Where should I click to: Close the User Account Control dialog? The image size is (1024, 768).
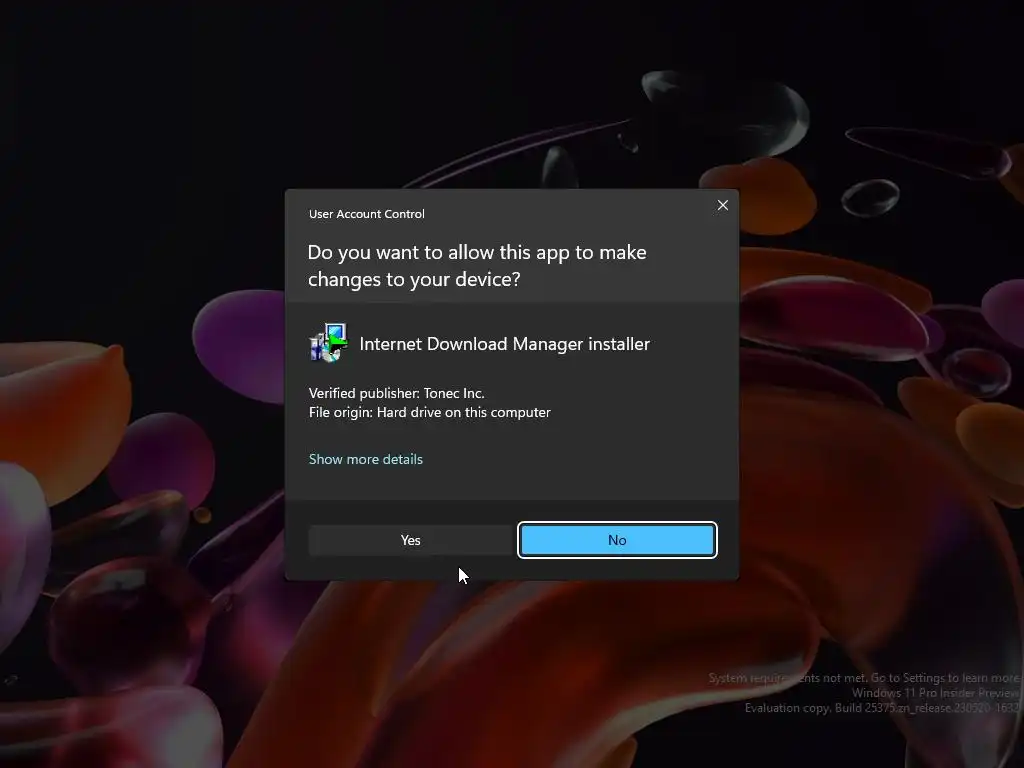723,205
